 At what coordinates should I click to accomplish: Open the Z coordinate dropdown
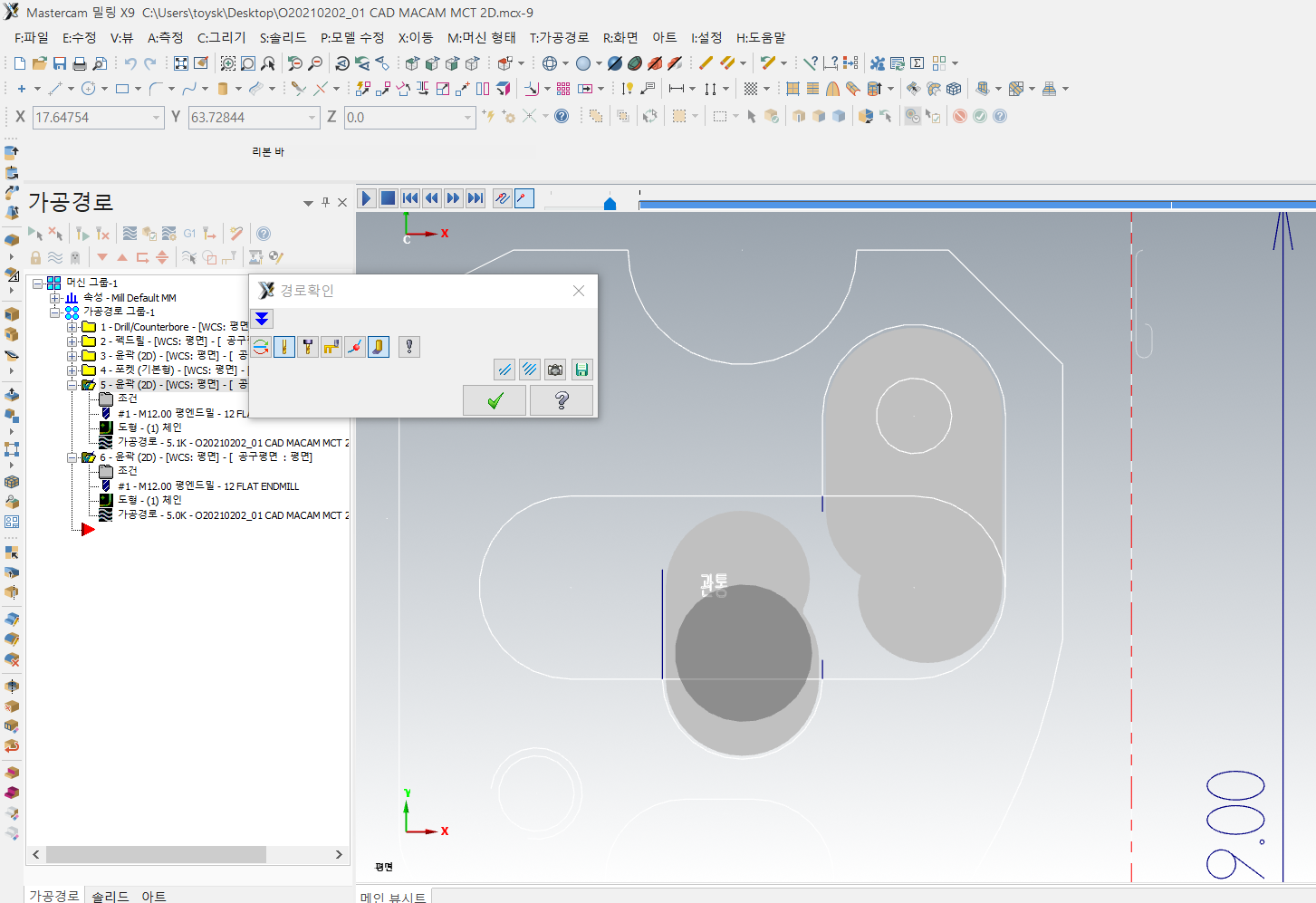point(468,117)
